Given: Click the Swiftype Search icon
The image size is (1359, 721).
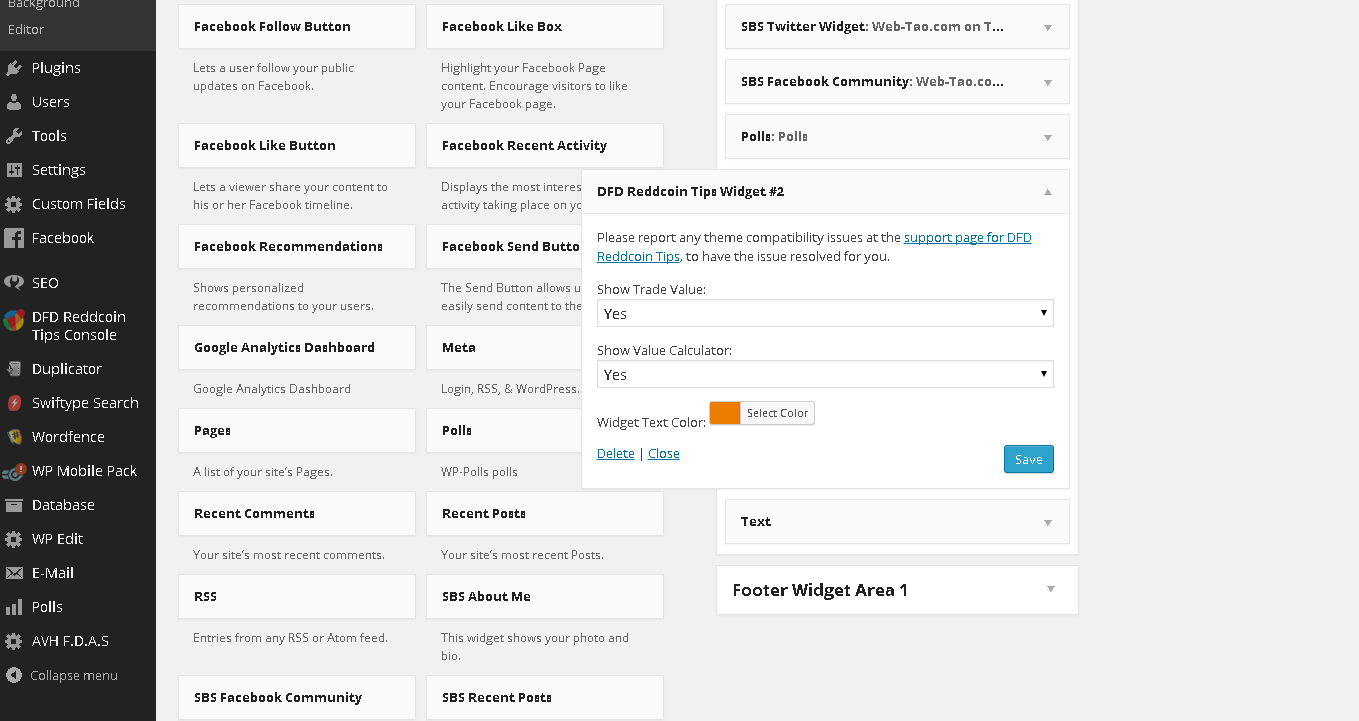Looking at the screenshot, I should tap(14, 403).
